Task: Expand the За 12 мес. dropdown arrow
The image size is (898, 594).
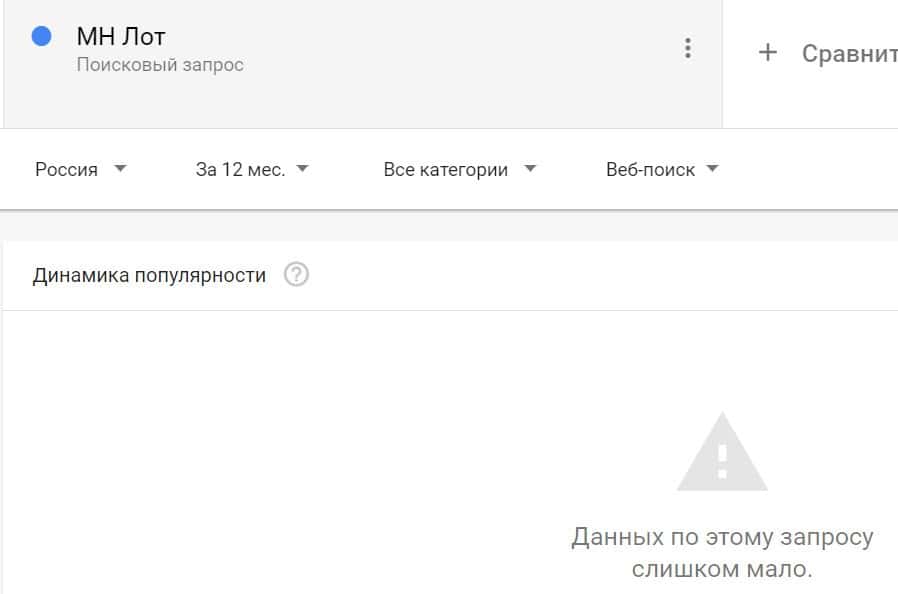Action: click(x=302, y=168)
